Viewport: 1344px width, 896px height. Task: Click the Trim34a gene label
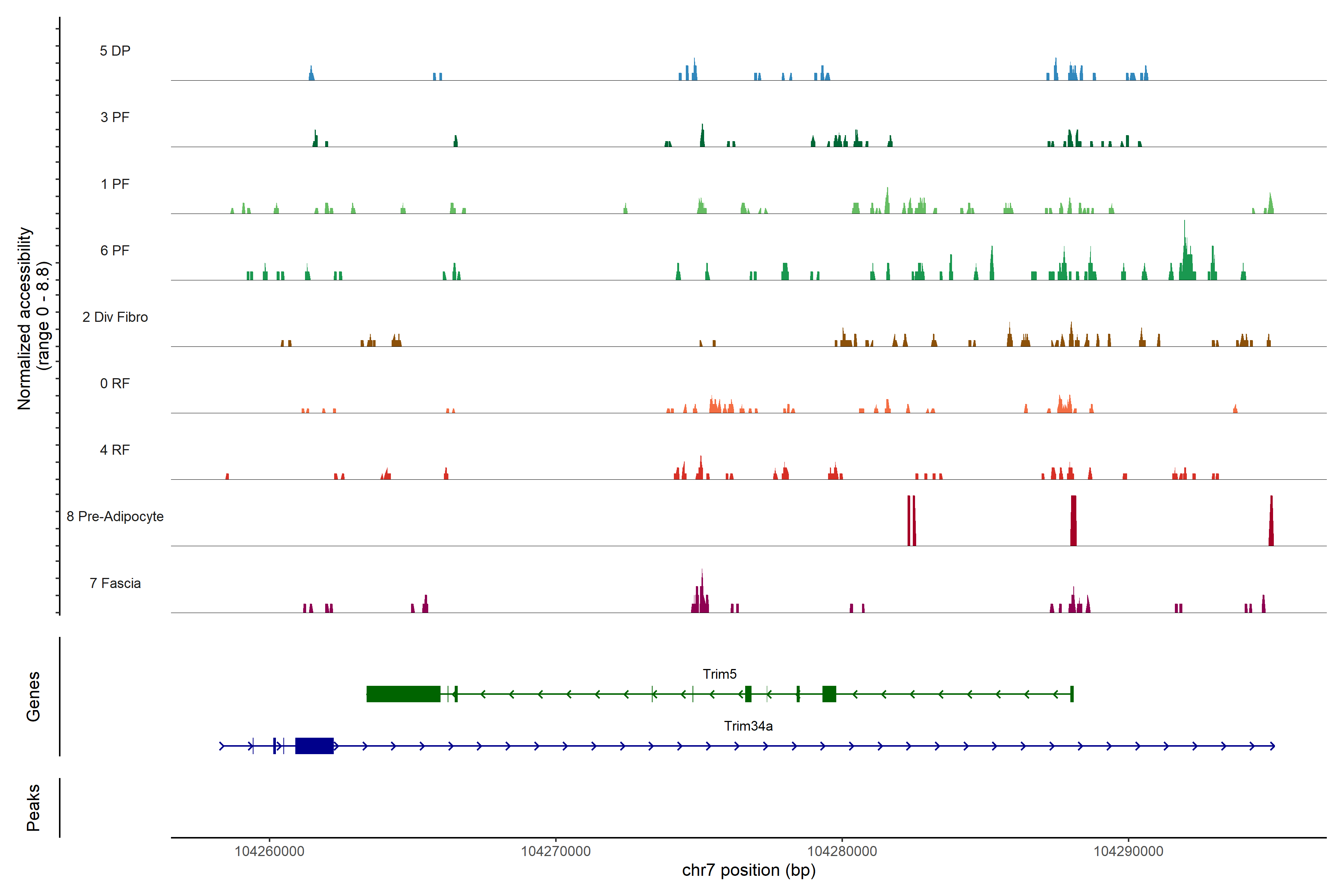[x=748, y=726]
